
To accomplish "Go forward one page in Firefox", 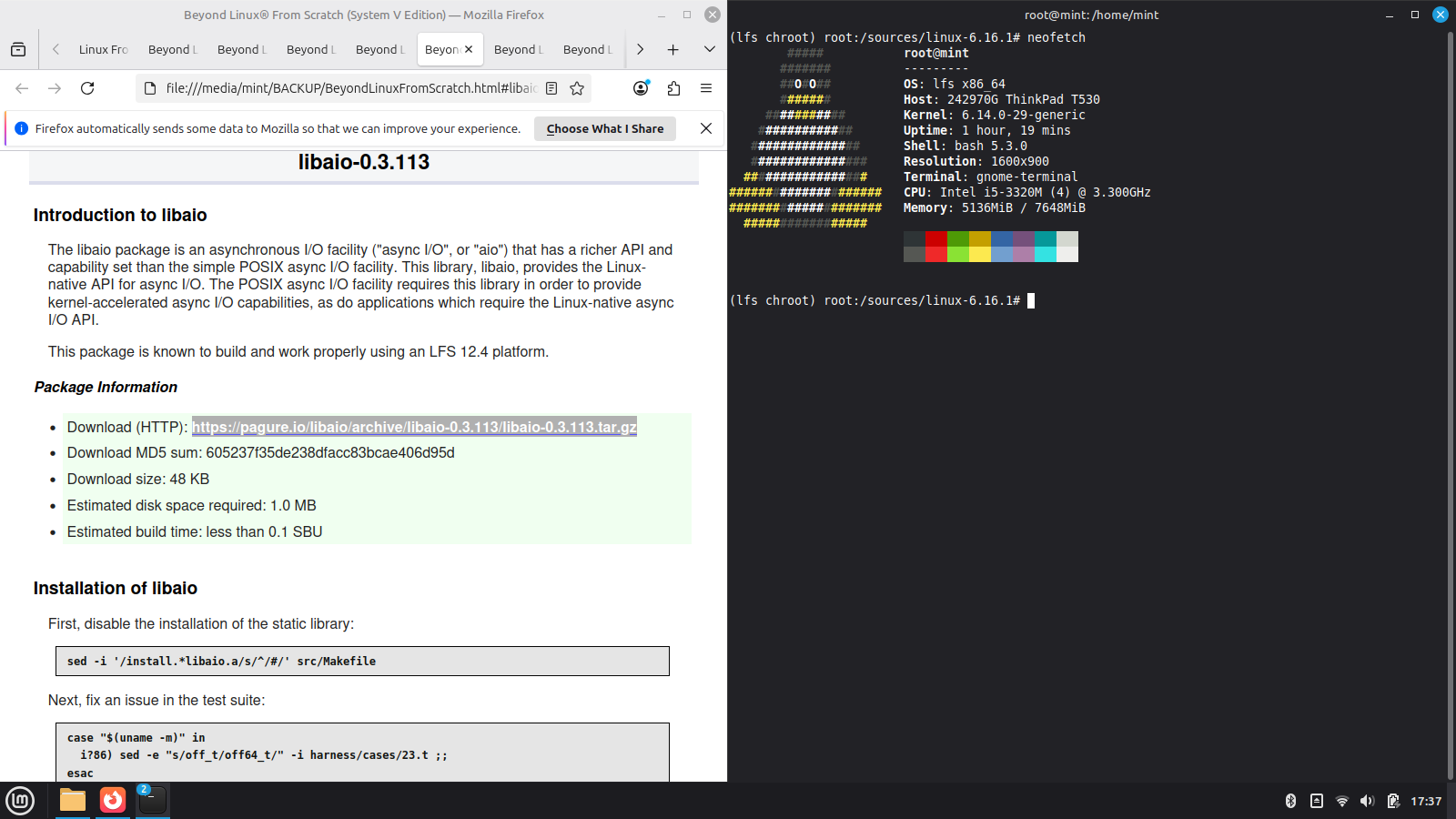I will click(x=55, y=88).
